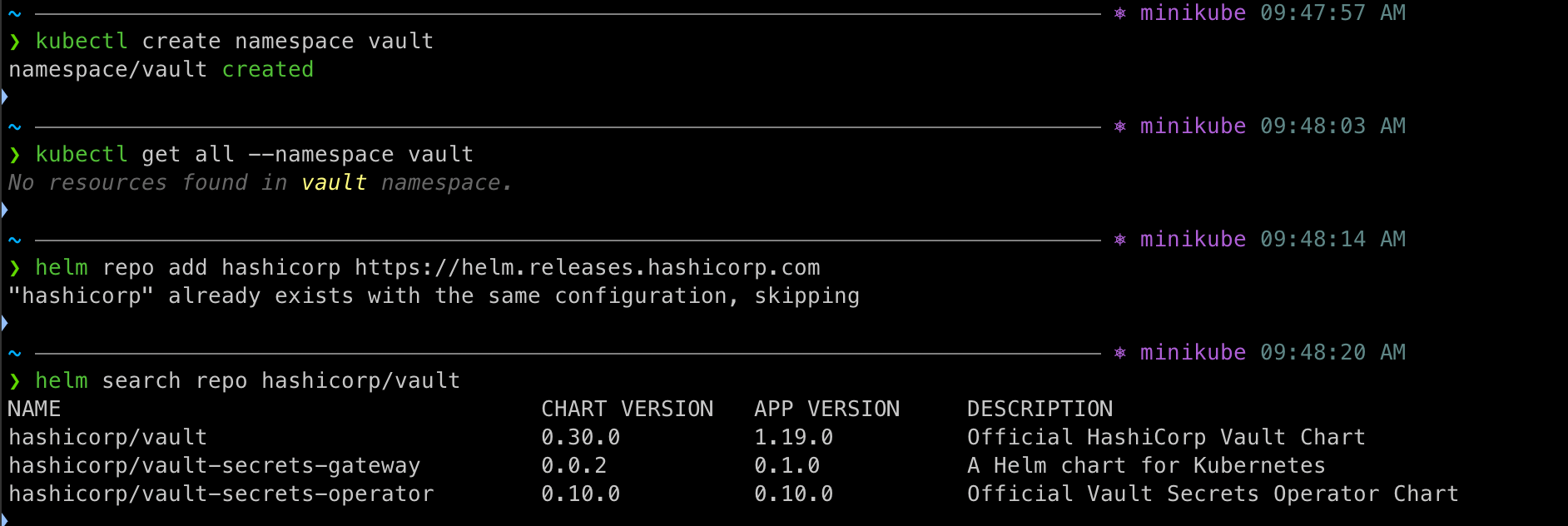Click the hashicorp/vault-secrets-operator chart name
Screen dimensions: 1568x526
pos(221,494)
